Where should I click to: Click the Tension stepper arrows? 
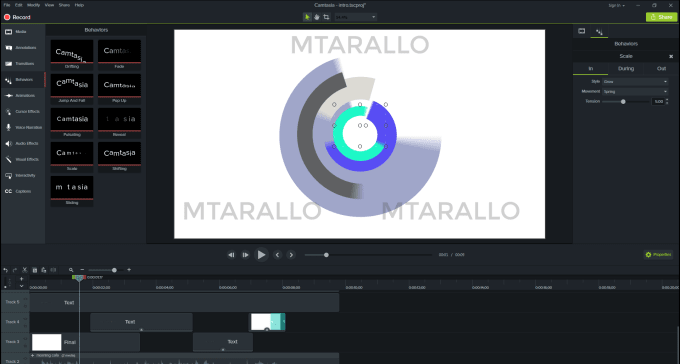tap(667, 102)
